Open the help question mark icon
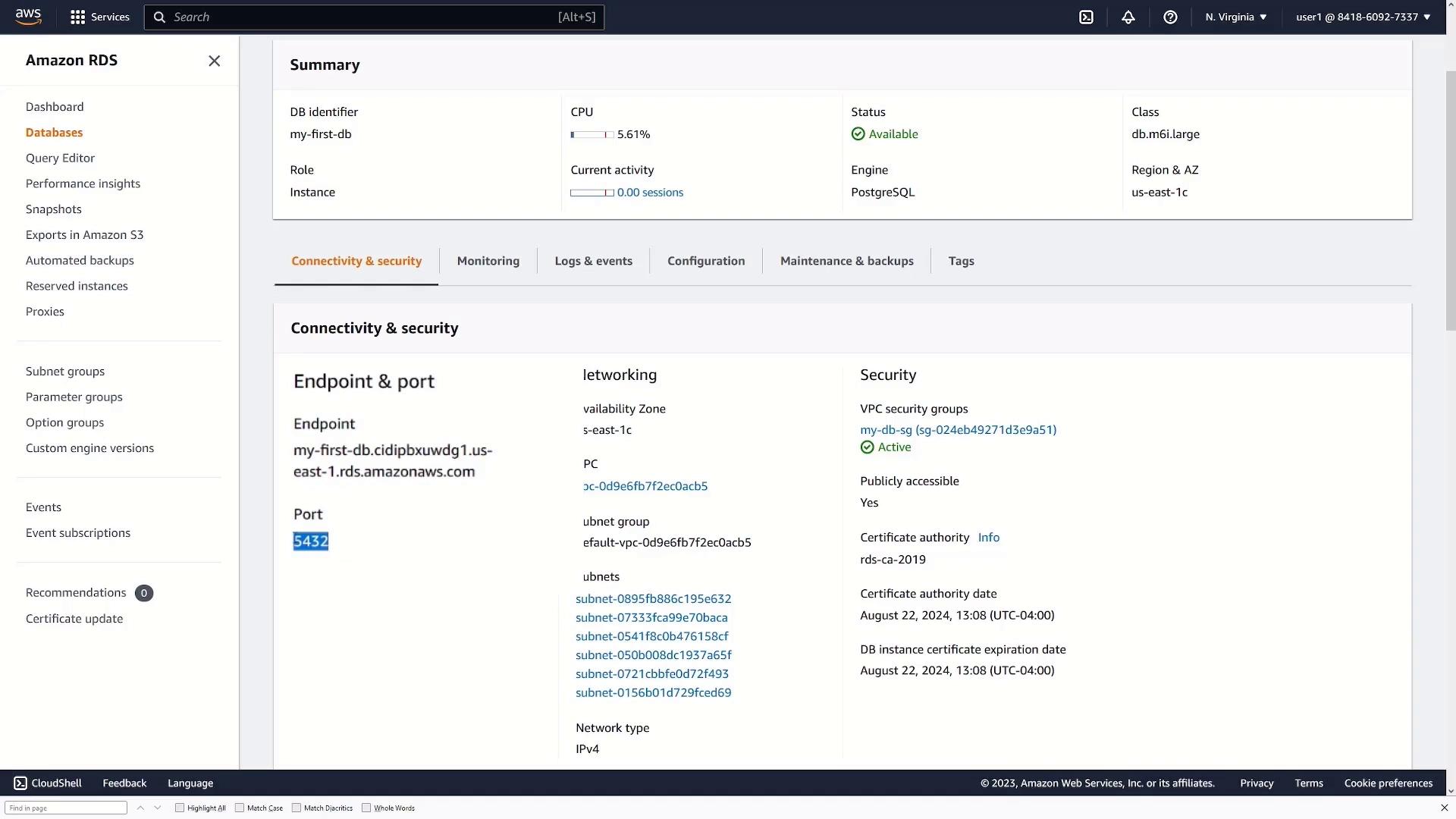Image resolution: width=1456 pixels, height=819 pixels. click(x=1170, y=17)
